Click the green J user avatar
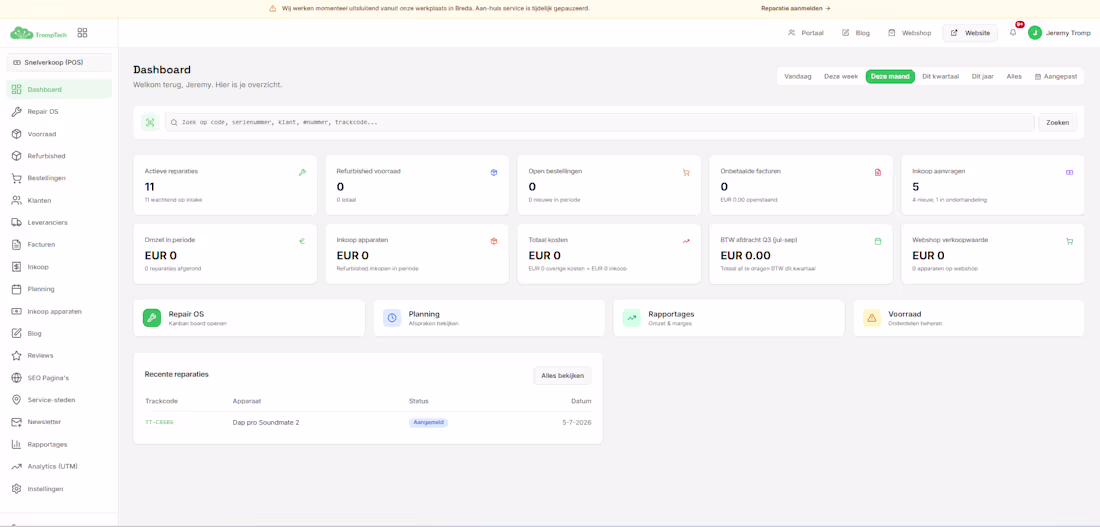 [1035, 33]
